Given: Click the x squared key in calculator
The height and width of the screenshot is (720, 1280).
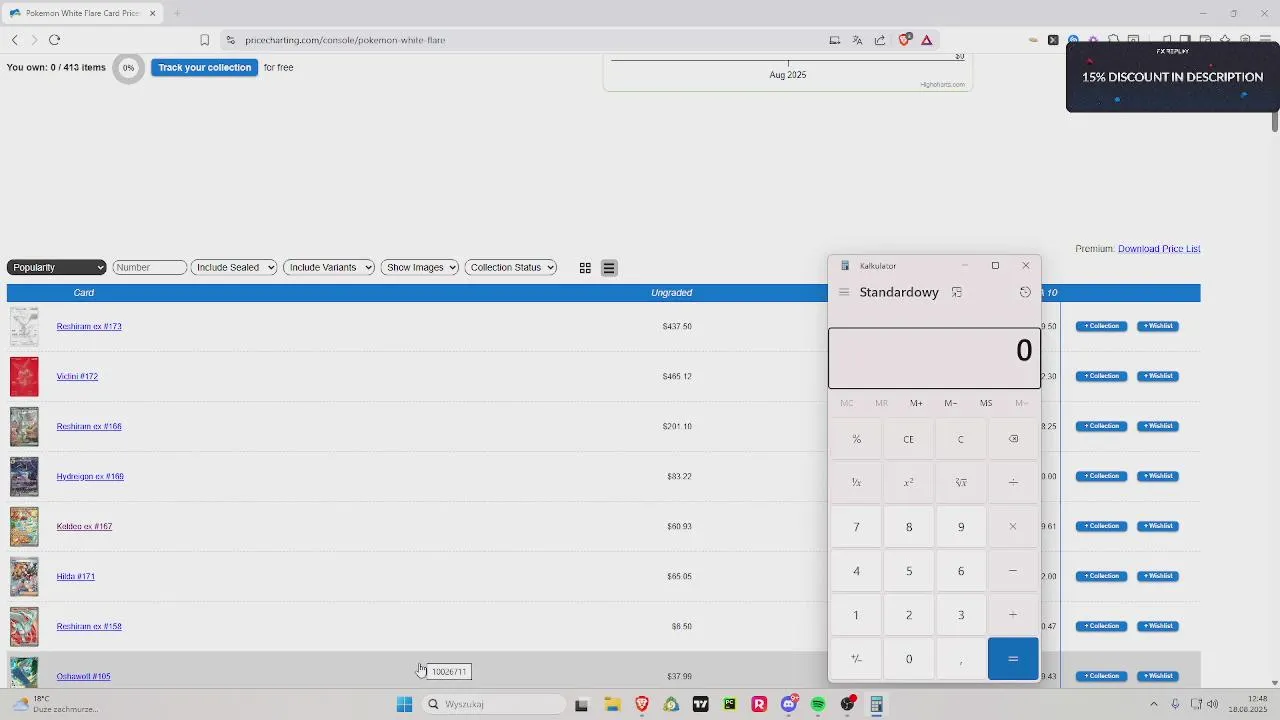Looking at the screenshot, I should coord(909,483).
